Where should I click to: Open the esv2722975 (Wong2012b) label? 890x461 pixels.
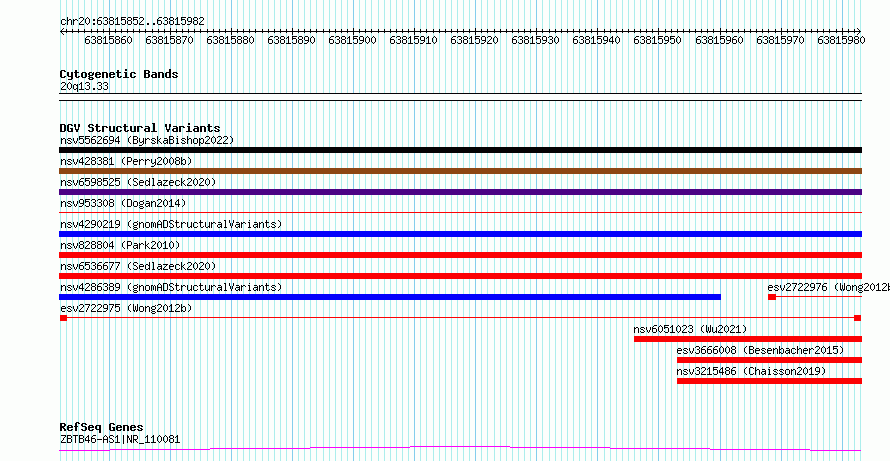pyautogui.click(x=126, y=308)
